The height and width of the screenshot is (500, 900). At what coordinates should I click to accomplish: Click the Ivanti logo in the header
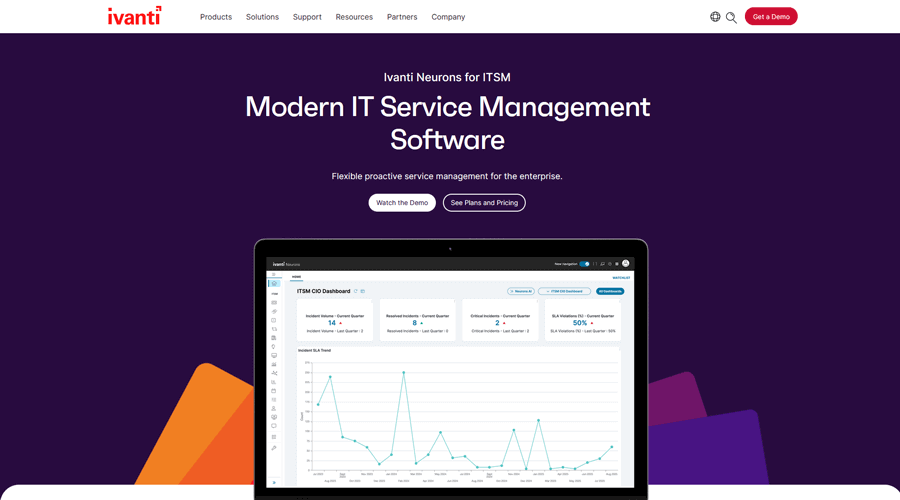click(x=135, y=16)
